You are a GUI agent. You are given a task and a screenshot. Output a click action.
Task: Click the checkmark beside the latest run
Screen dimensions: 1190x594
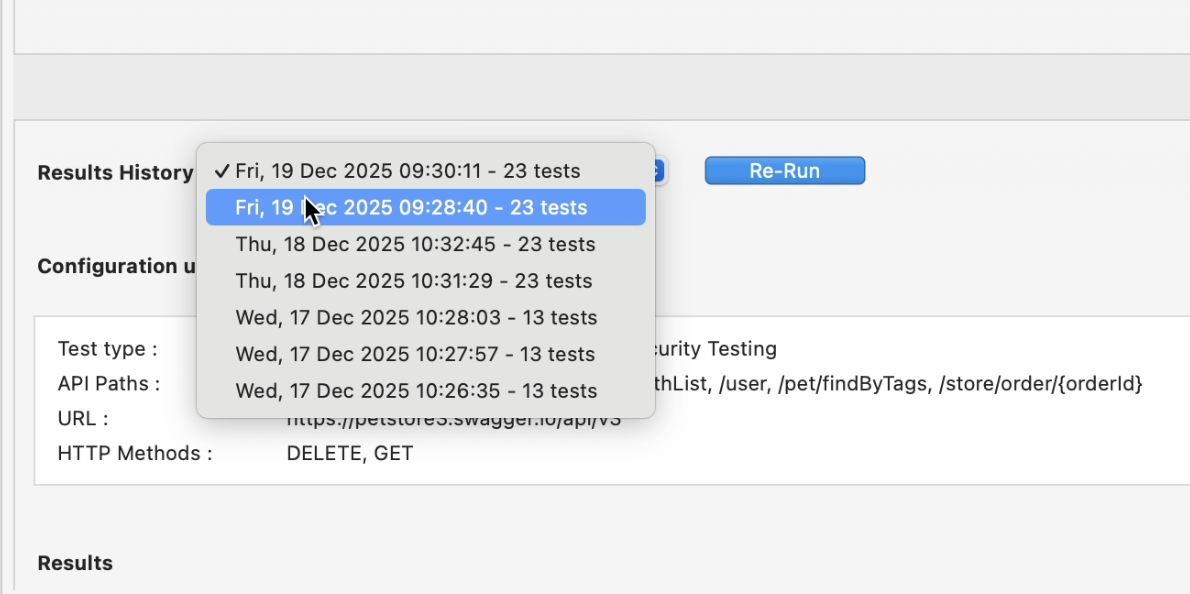coord(222,170)
